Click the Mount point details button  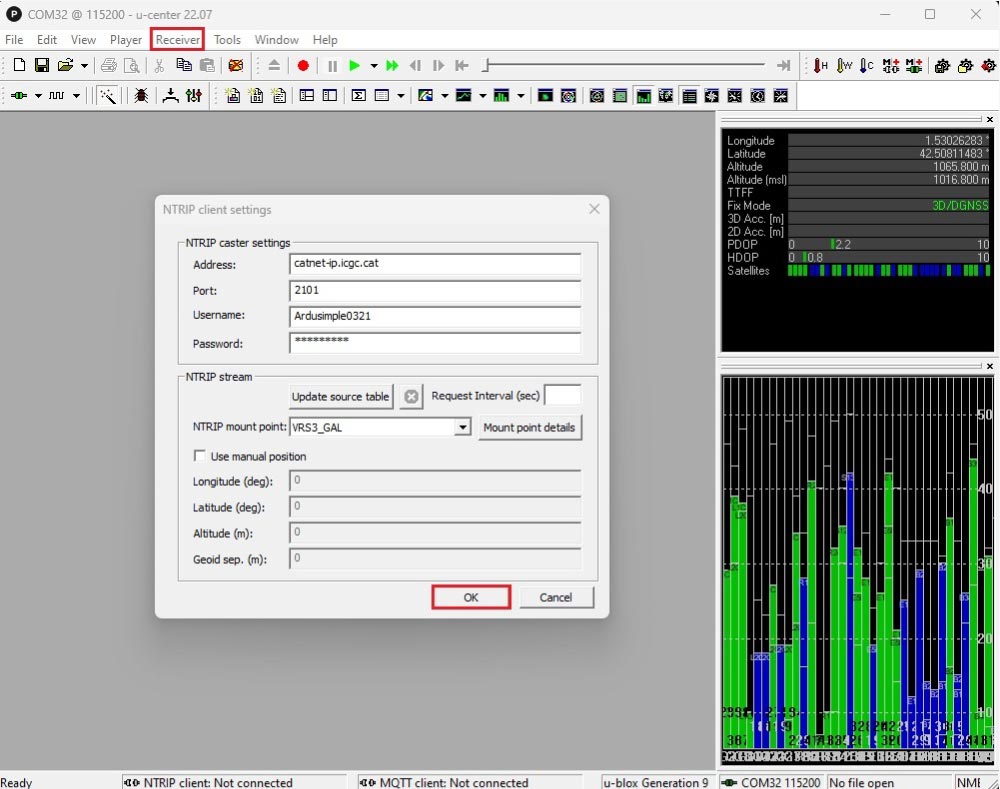pos(529,427)
